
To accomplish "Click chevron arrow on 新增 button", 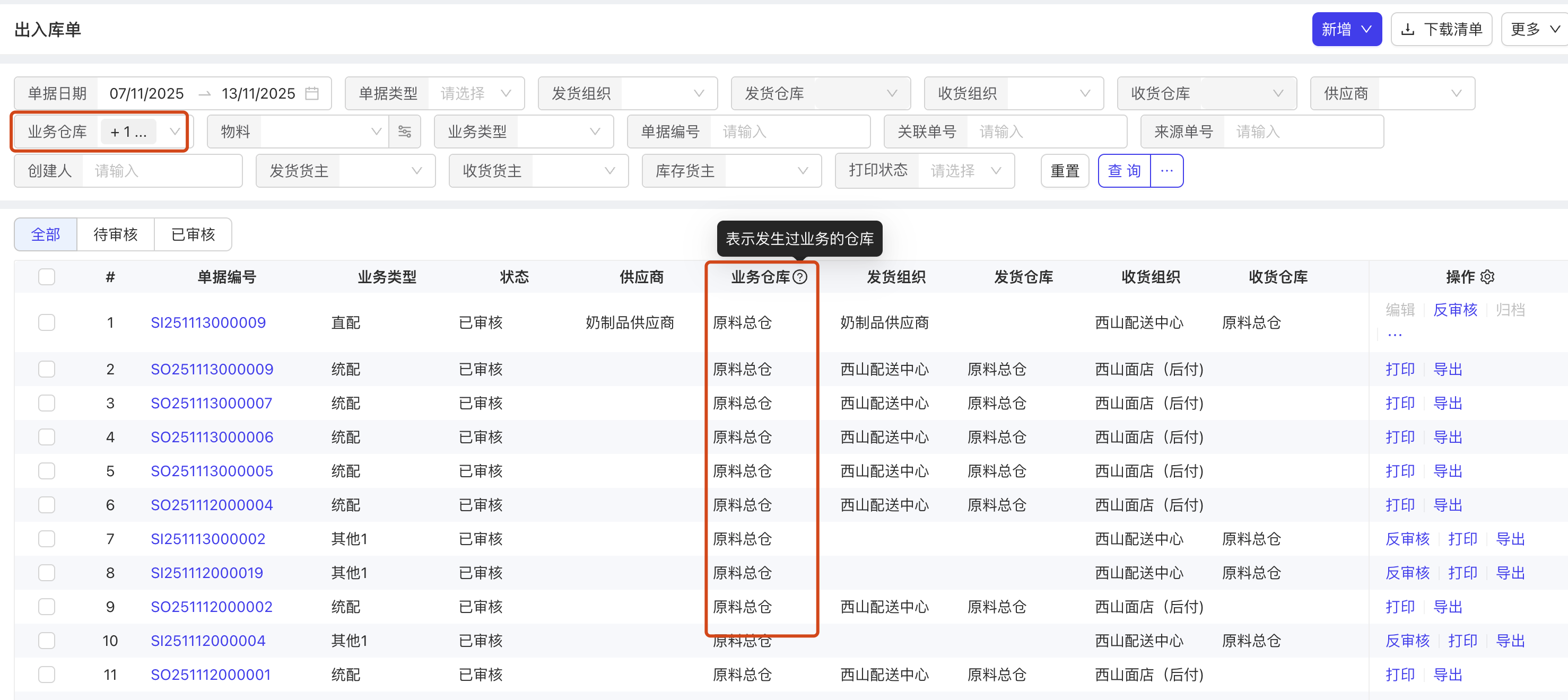I will 1366,29.
